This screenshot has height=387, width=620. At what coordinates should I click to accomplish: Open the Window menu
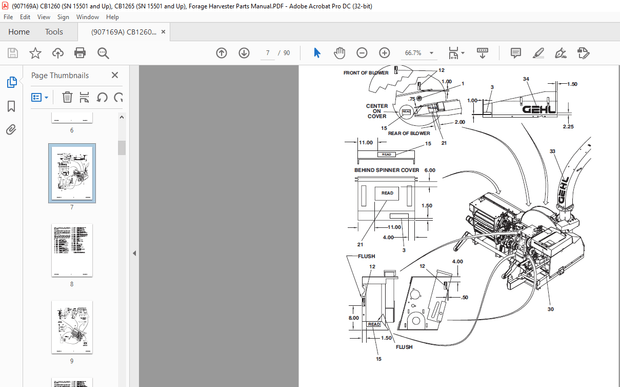pos(87,17)
